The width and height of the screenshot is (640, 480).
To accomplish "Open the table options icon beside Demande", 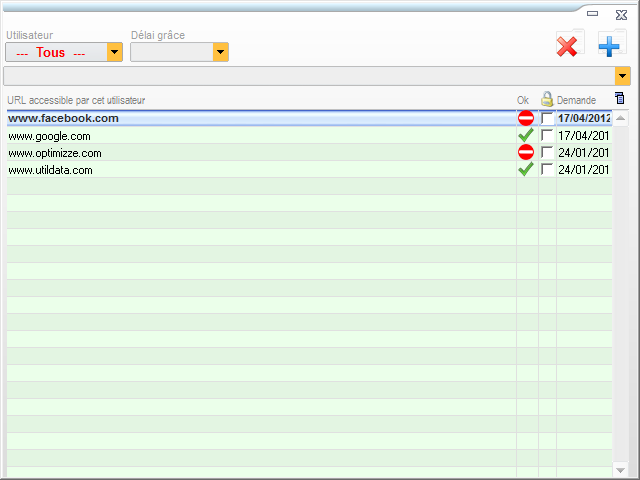I will 620,98.
